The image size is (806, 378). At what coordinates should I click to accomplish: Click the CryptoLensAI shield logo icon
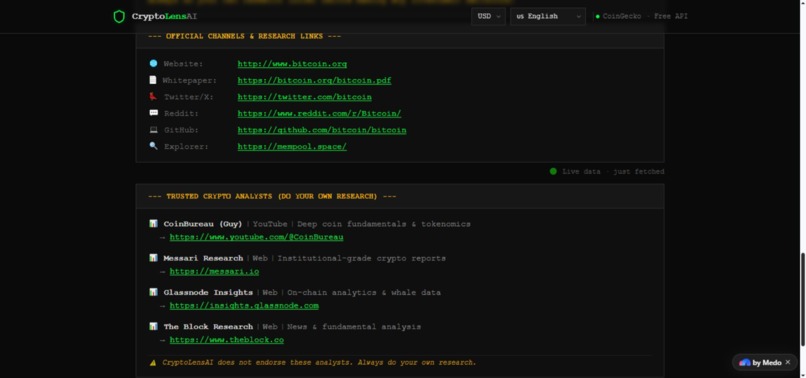[x=119, y=16]
